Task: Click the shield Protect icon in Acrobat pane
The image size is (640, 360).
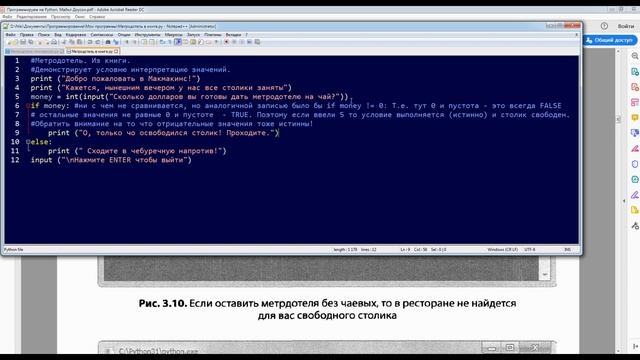Action: pos(635,164)
